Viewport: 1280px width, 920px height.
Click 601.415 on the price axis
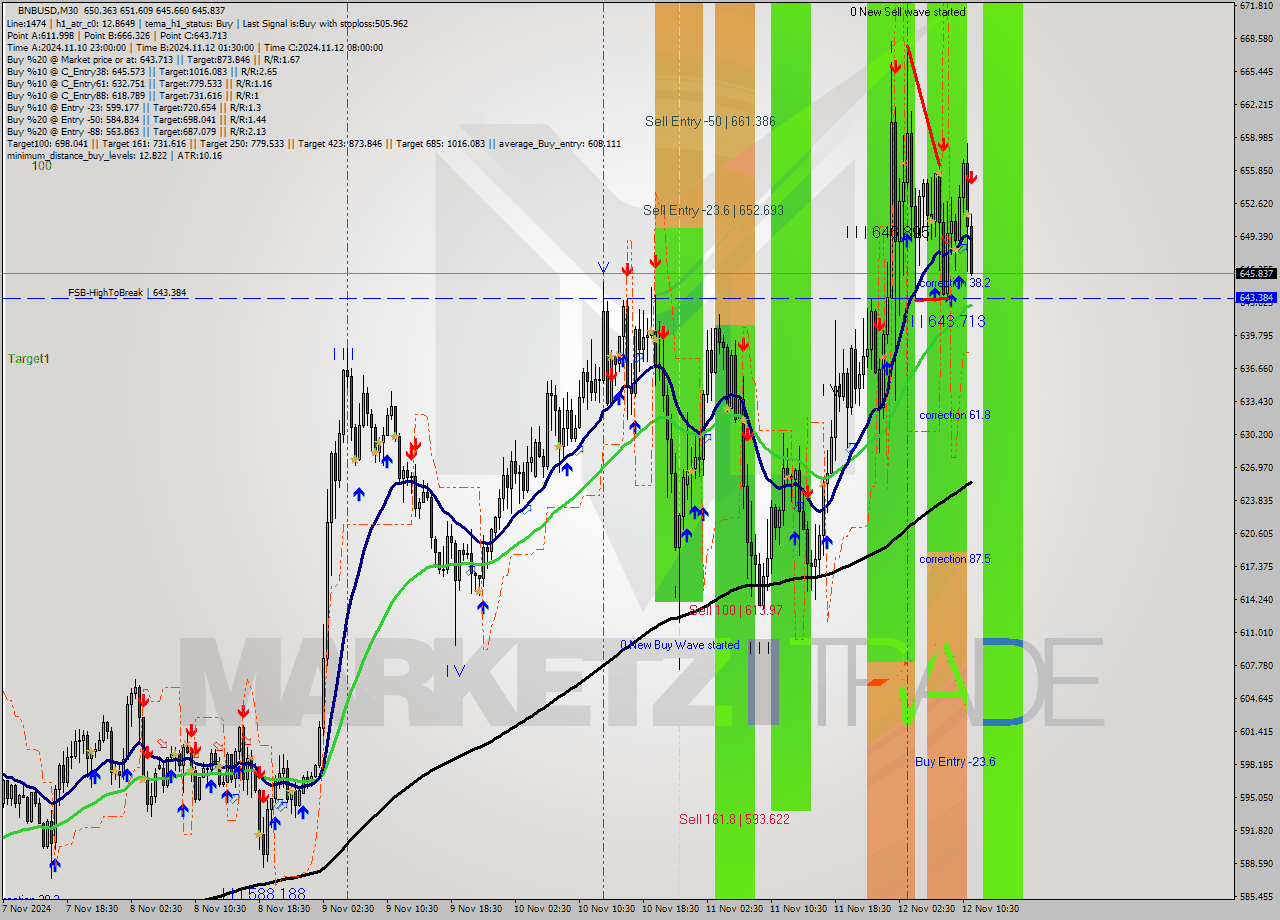(x=1256, y=732)
